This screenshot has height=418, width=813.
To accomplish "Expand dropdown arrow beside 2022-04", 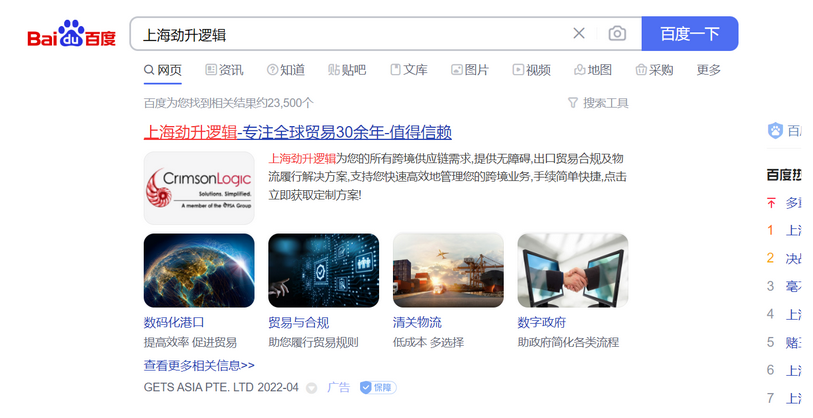I will coord(311,388).
